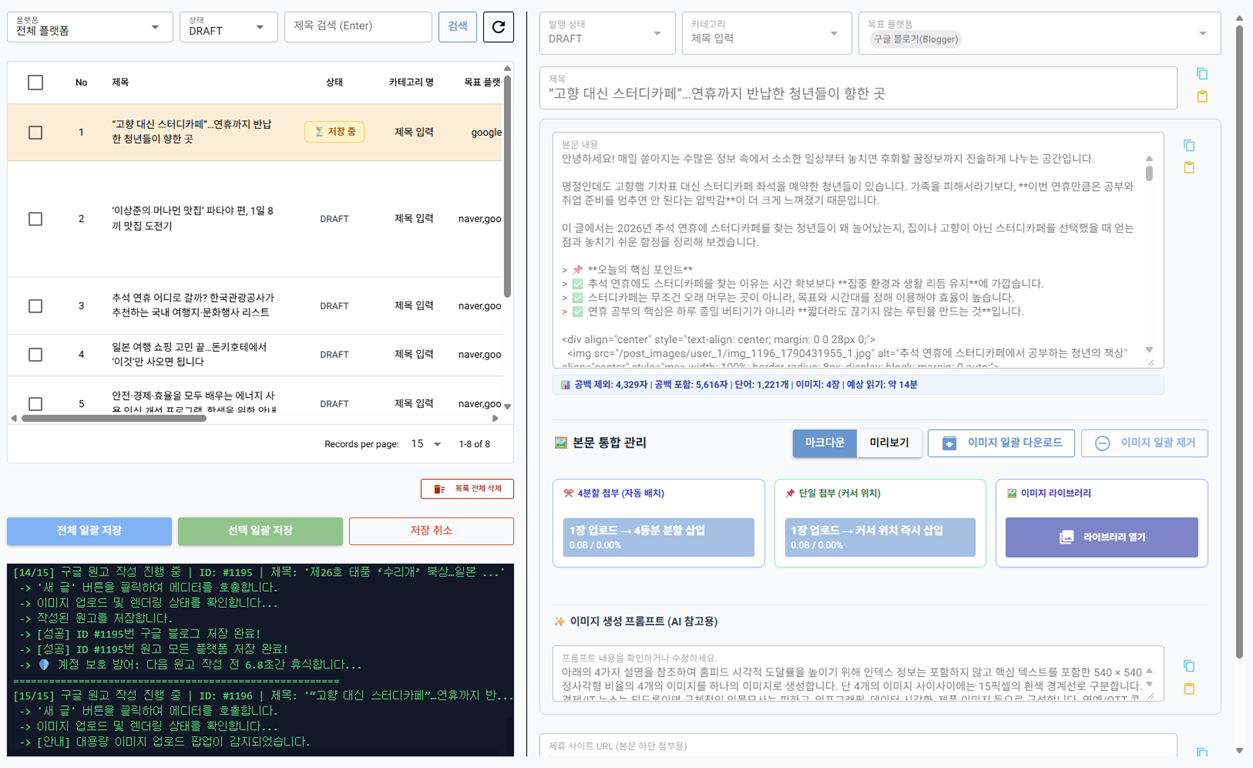Viewport: 1253px width, 768px height.
Task: Check row 1 고향 대신 스터디카페 checkbox
Action: pyautogui.click(x=35, y=132)
